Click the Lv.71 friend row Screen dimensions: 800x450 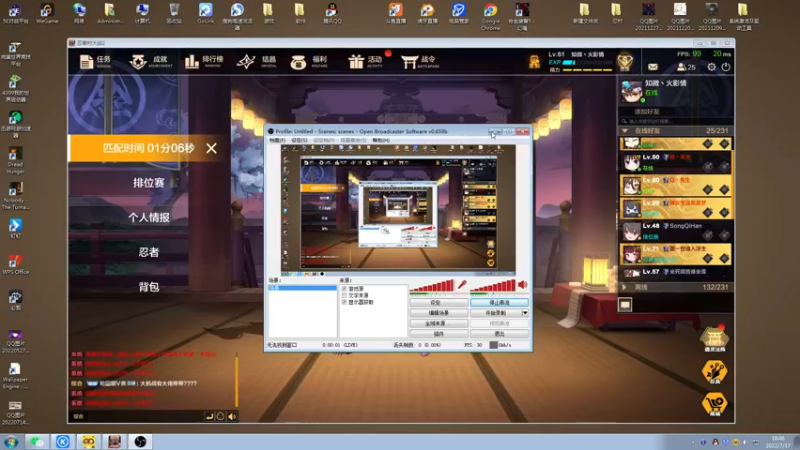point(676,254)
